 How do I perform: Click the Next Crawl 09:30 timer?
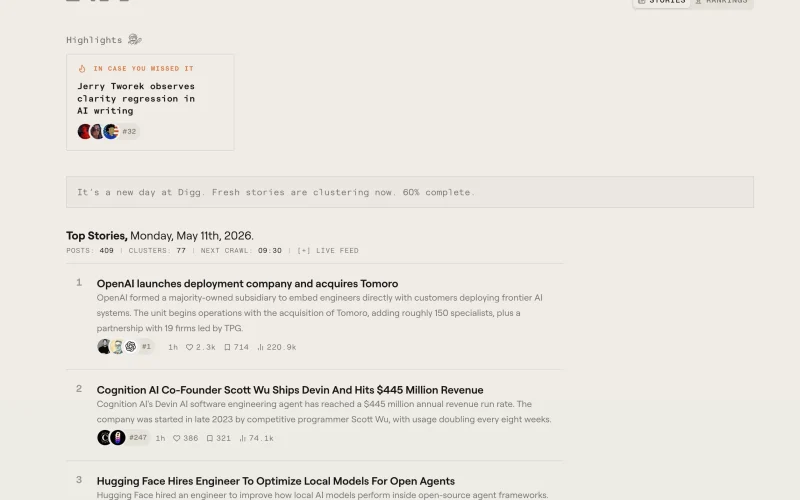241,251
